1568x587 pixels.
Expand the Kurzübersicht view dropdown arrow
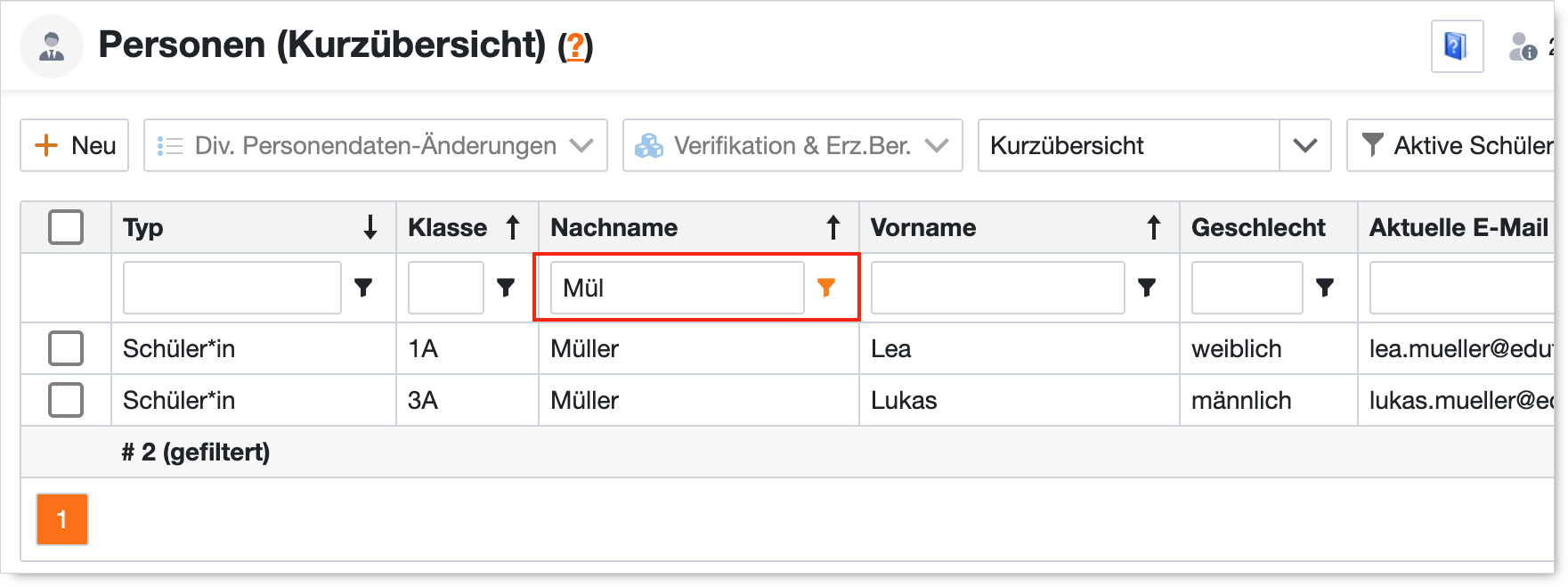pyautogui.click(x=1304, y=145)
